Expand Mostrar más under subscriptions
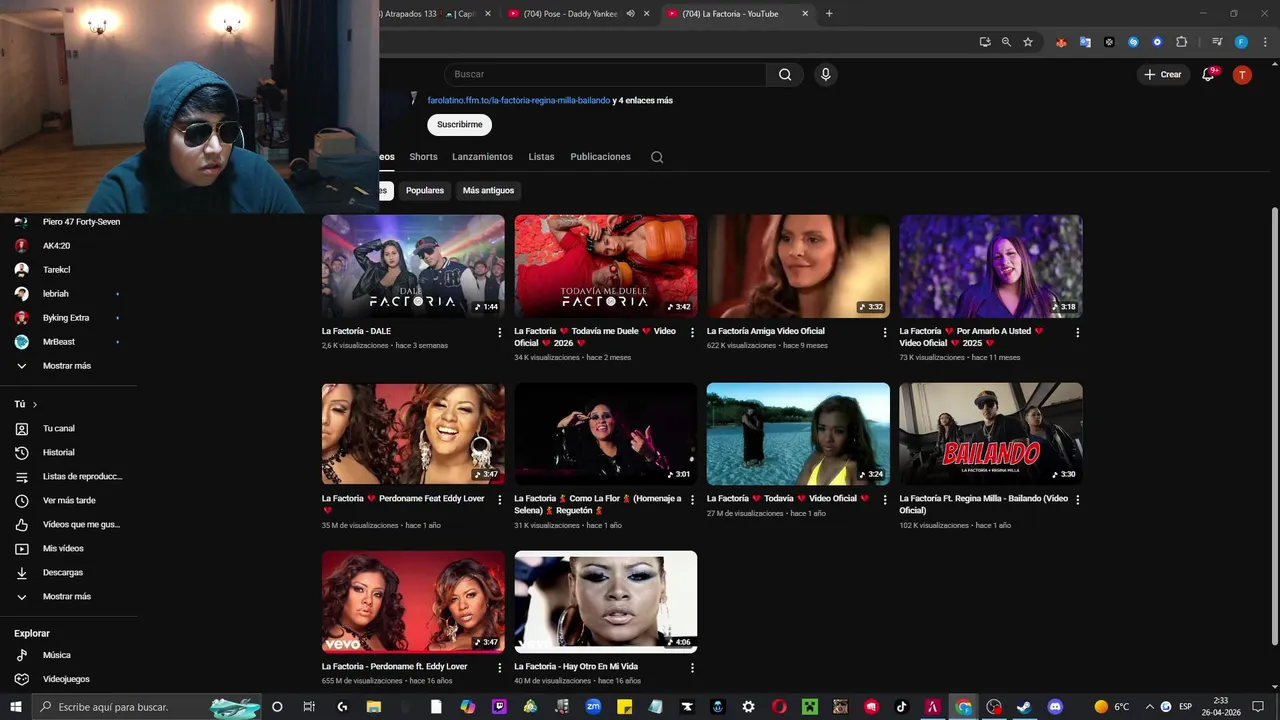 point(67,366)
